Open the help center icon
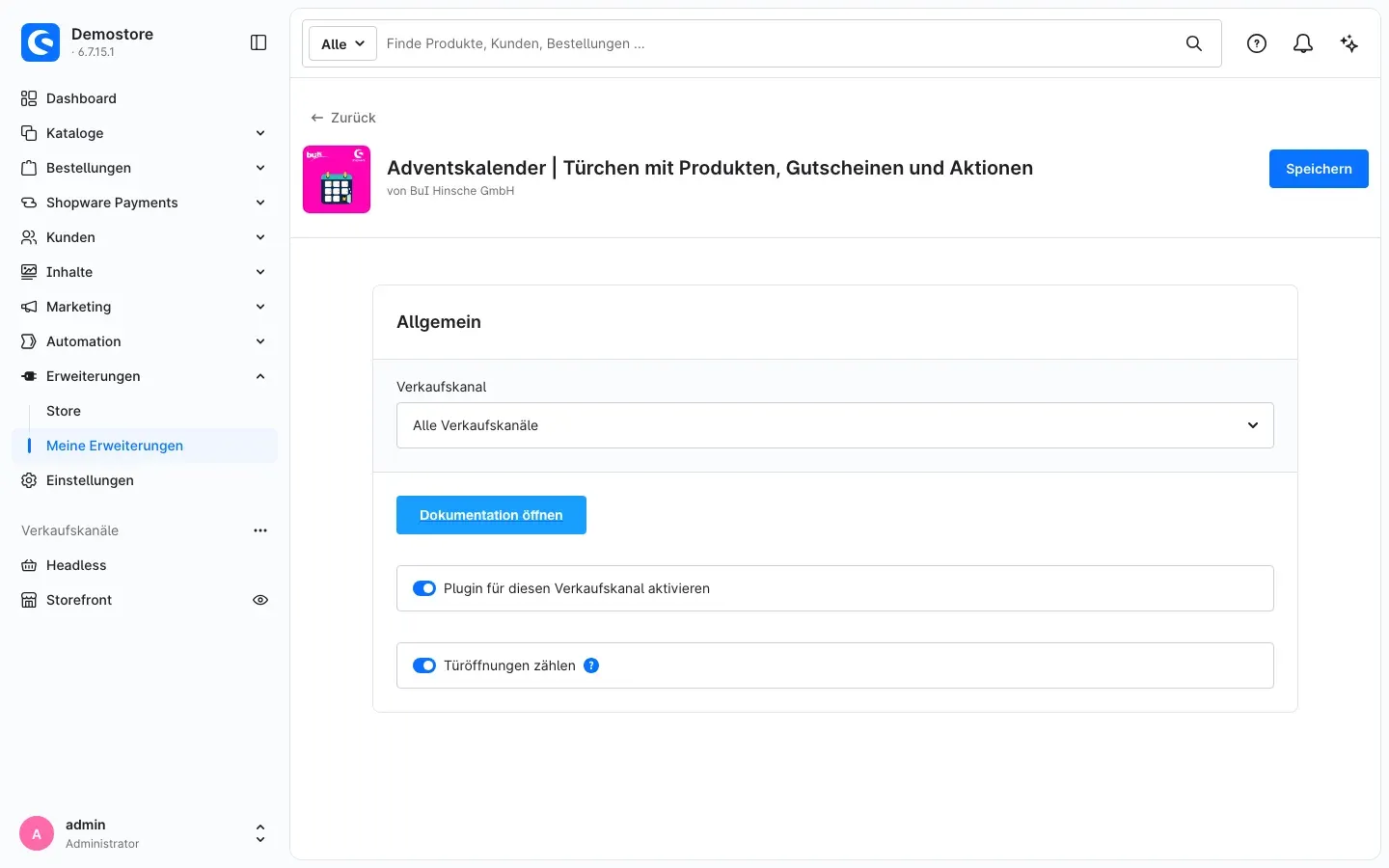The image size is (1389, 868). coord(1257,43)
